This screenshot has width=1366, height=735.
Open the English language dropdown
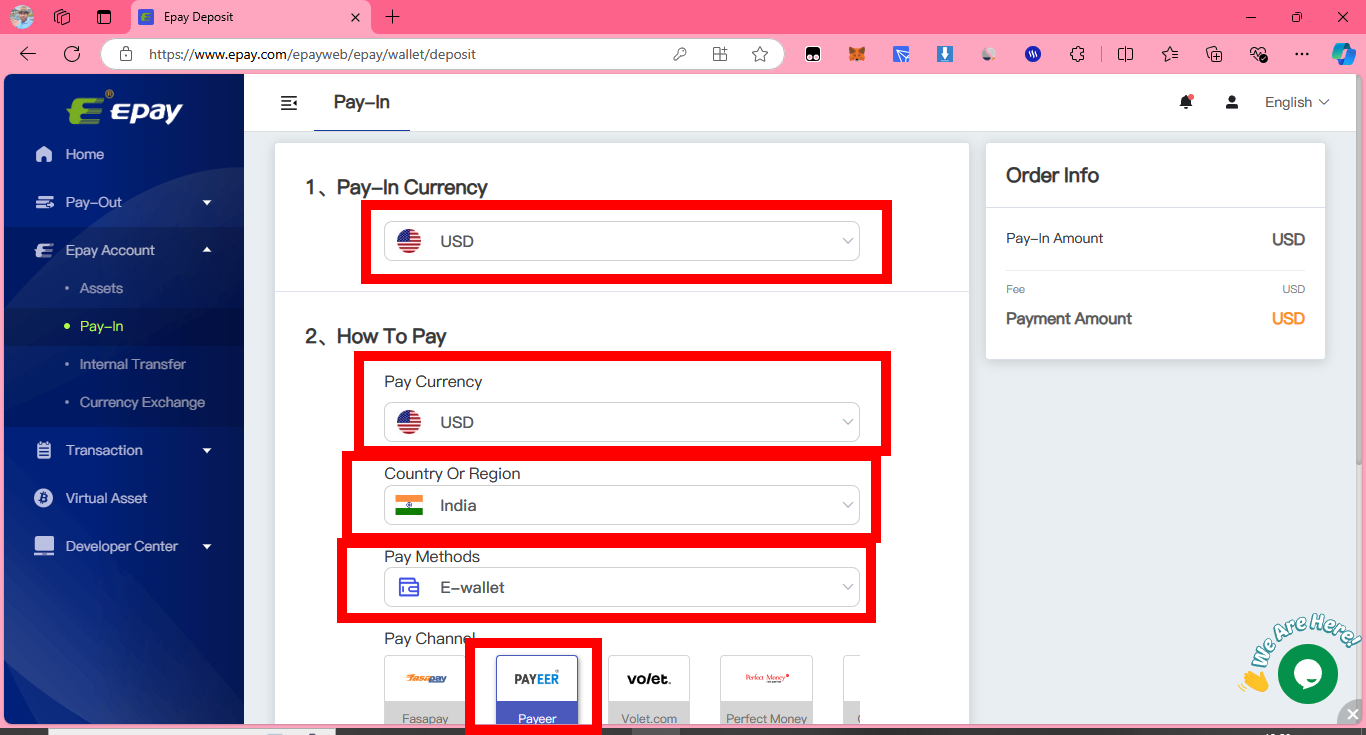pyautogui.click(x=1297, y=102)
